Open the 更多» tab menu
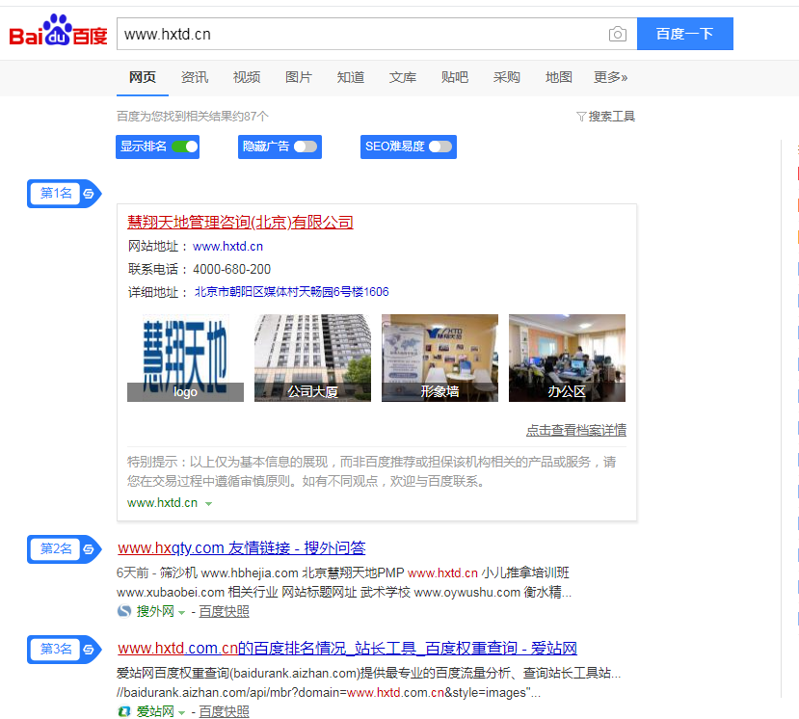Viewport: 799px width, 719px height. coord(610,77)
